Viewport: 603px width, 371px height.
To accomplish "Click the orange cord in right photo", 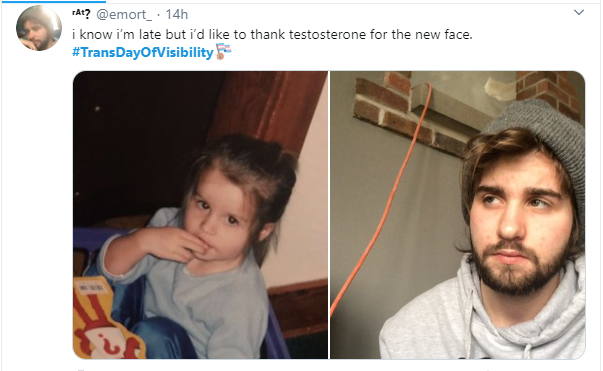I will click(x=388, y=200).
